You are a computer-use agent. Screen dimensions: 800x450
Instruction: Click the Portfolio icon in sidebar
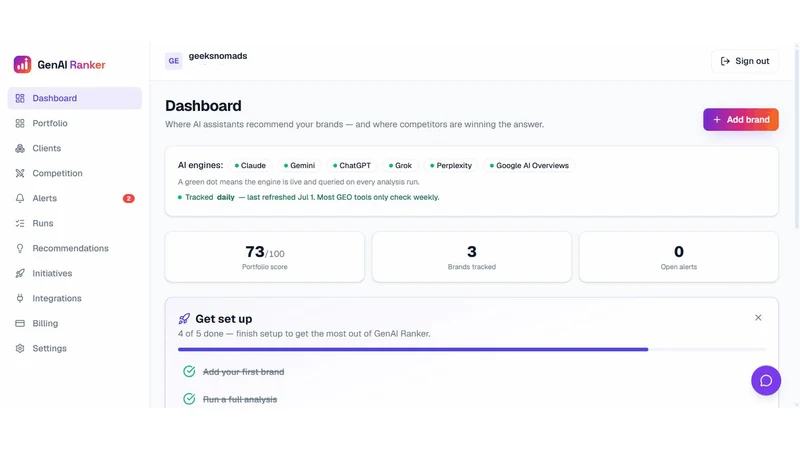[20, 123]
